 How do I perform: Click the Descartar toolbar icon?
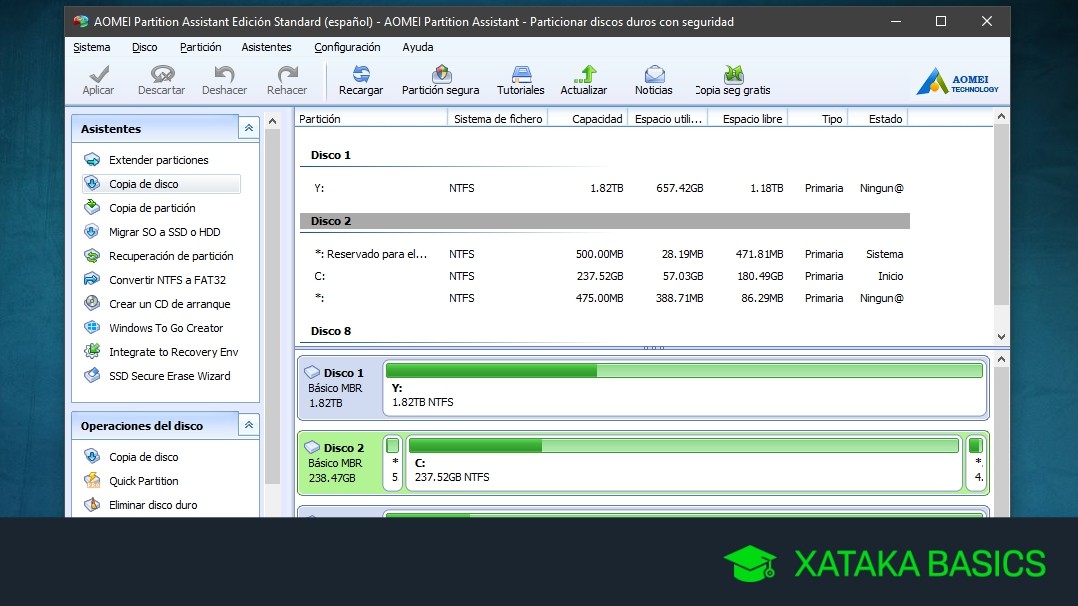point(162,80)
